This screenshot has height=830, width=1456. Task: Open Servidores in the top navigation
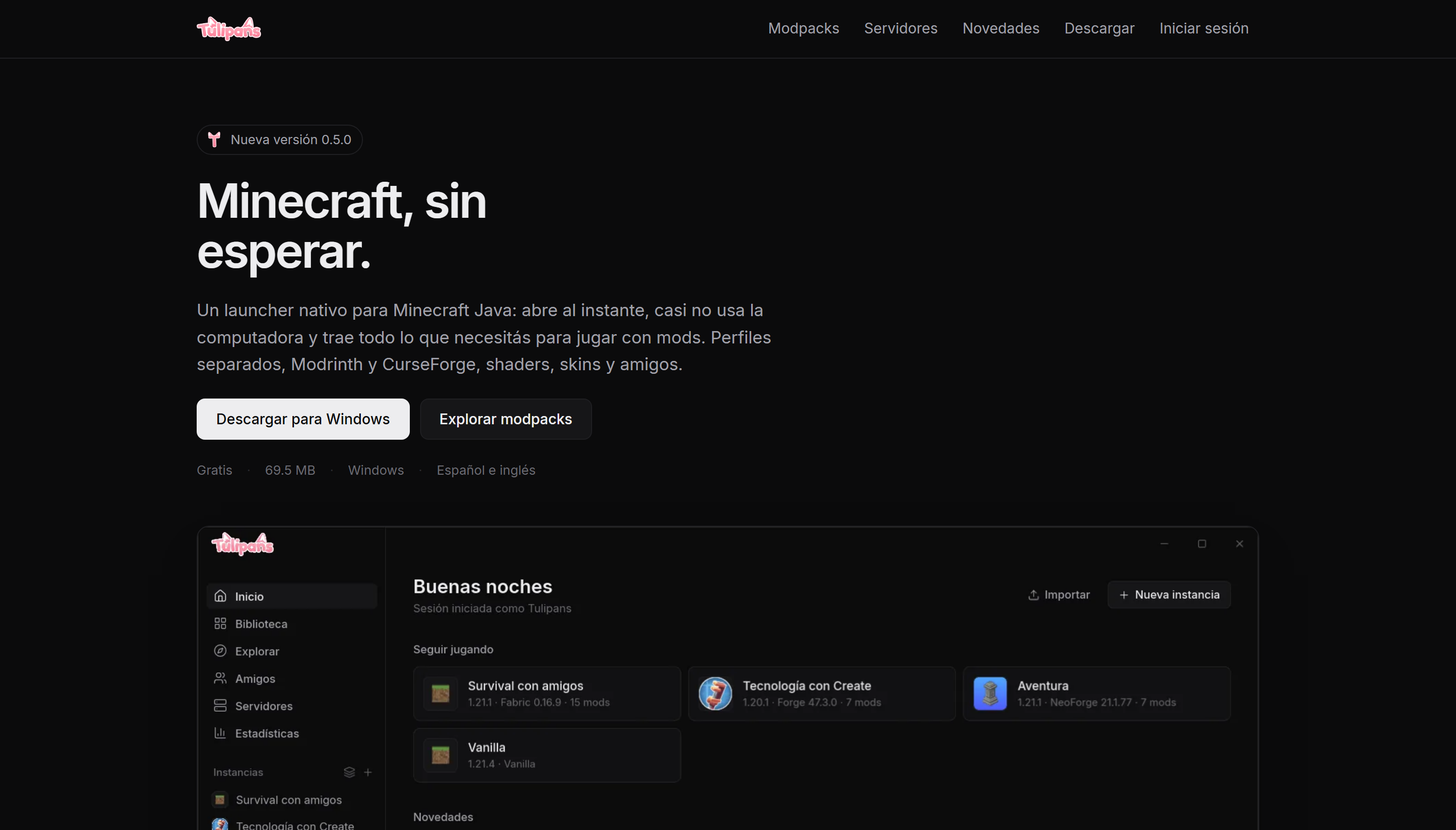(901, 28)
